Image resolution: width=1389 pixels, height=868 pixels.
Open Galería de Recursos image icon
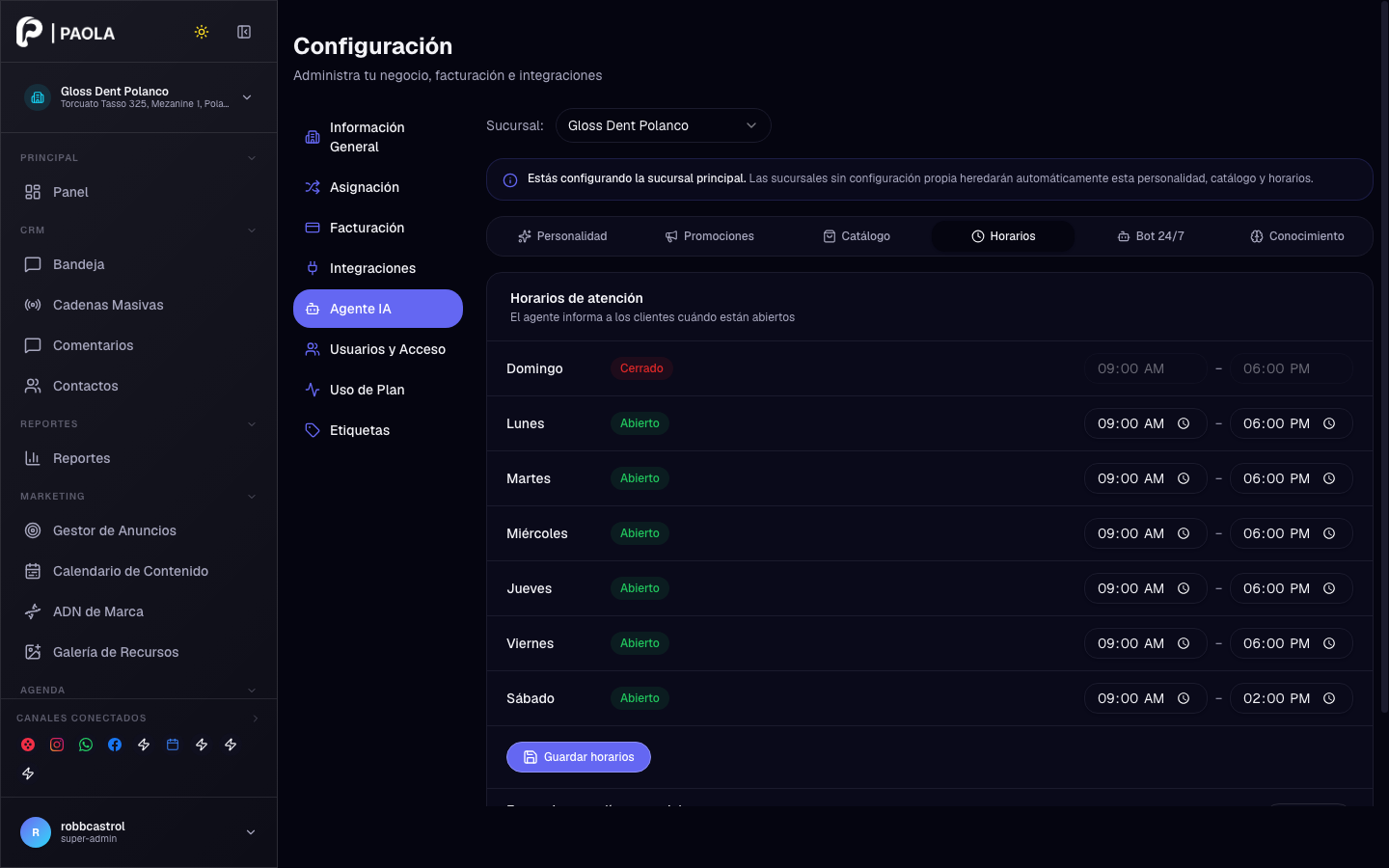pos(33,652)
